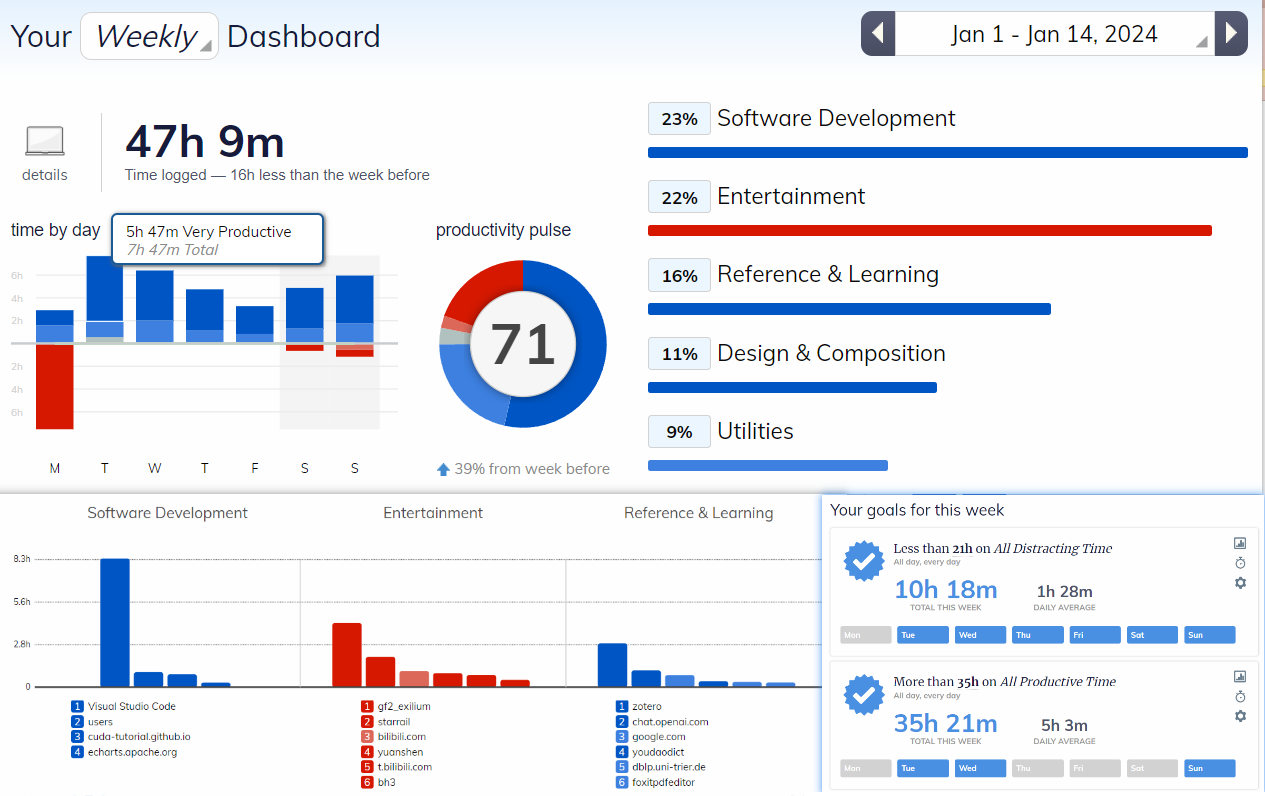Open chart icon for Distracting Time goal
Image resolution: width=1265 pixels, height=796 pixels.
1240,543
